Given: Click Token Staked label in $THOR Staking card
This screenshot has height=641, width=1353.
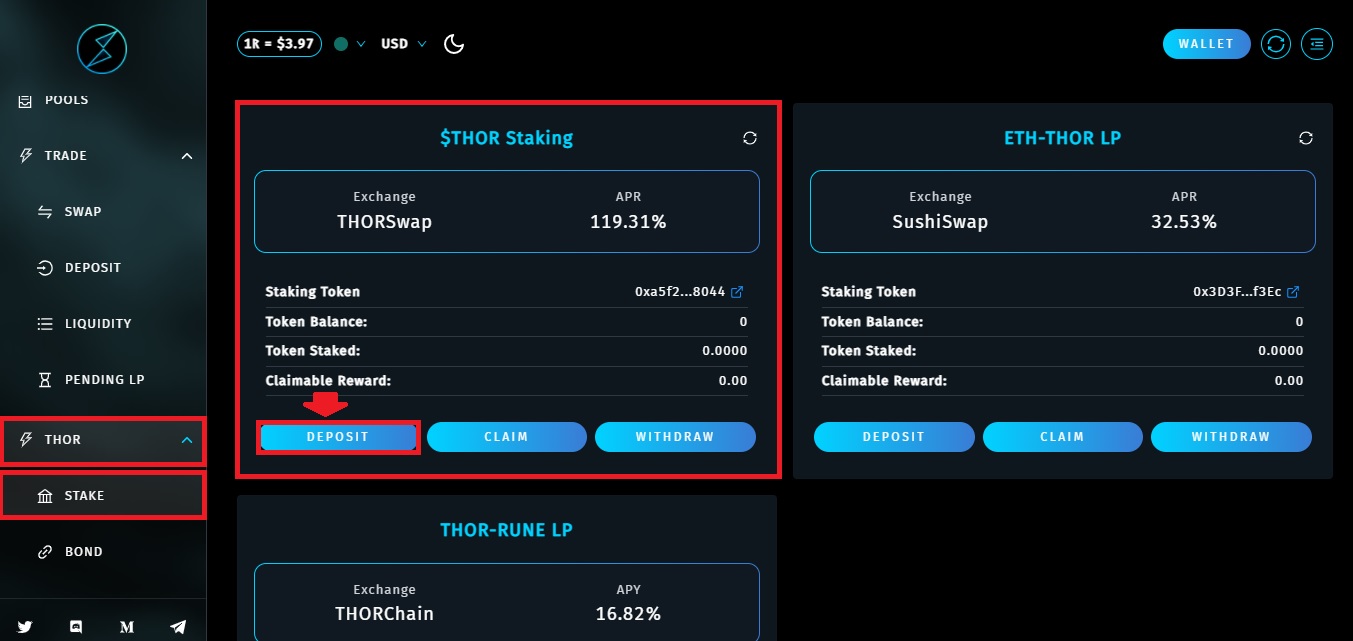Looking at the screenshot, I should (313, 351).
